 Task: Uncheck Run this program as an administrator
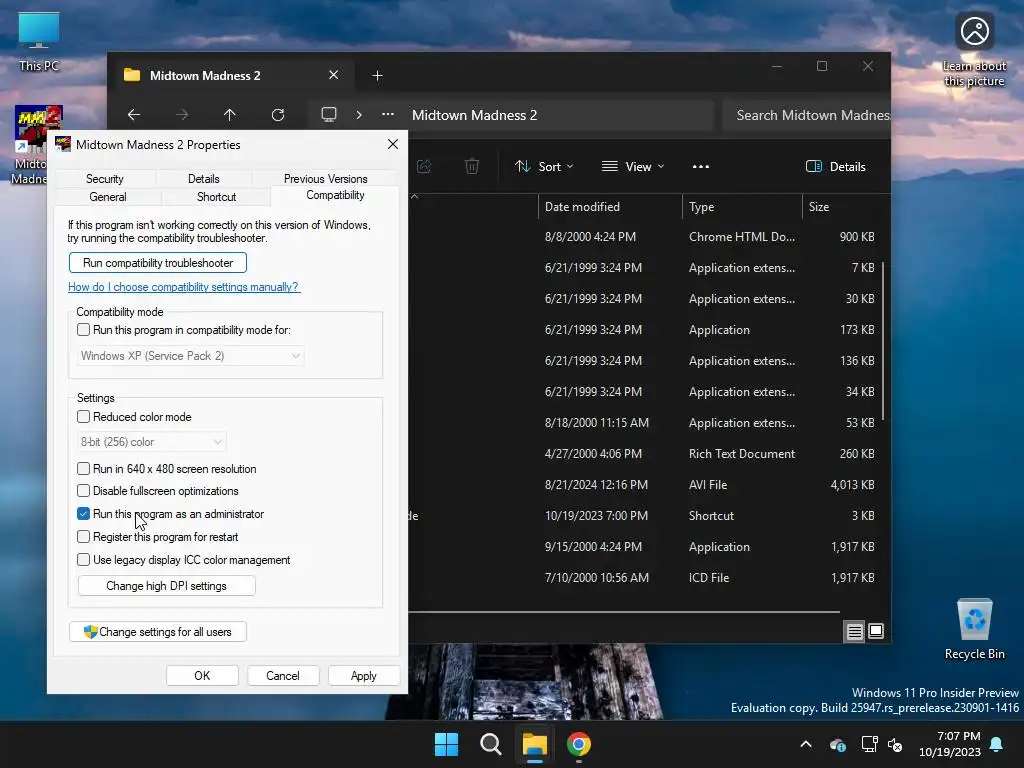click(83, 513)
